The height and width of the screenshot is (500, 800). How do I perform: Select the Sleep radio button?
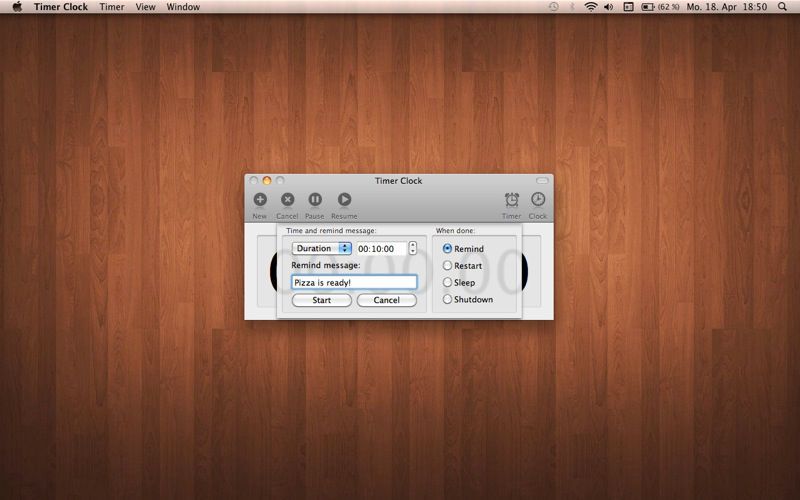(447, 282)
